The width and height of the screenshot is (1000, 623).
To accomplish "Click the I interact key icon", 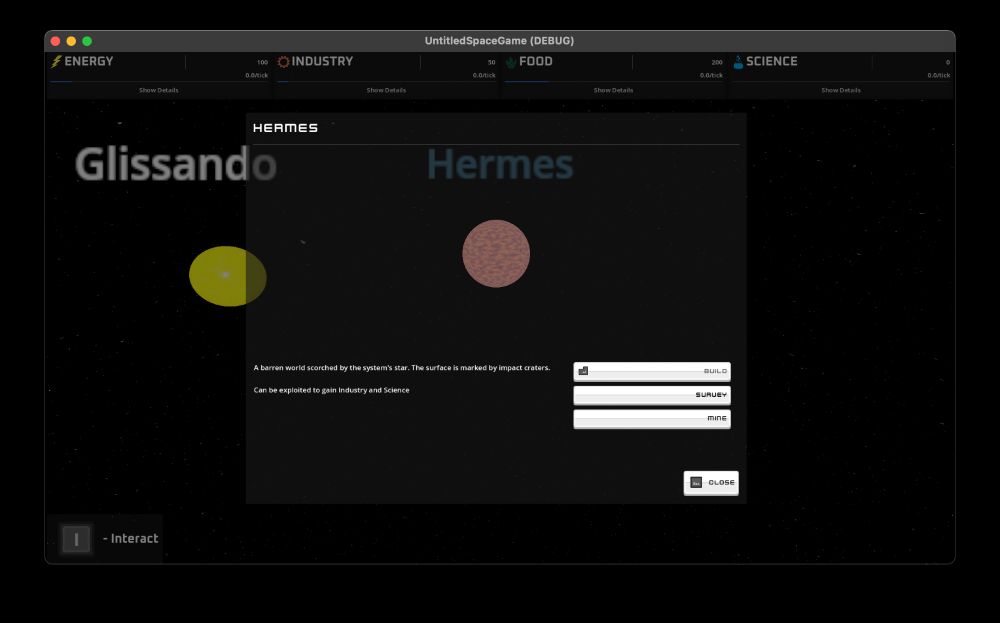I will (x=76, y=538).
